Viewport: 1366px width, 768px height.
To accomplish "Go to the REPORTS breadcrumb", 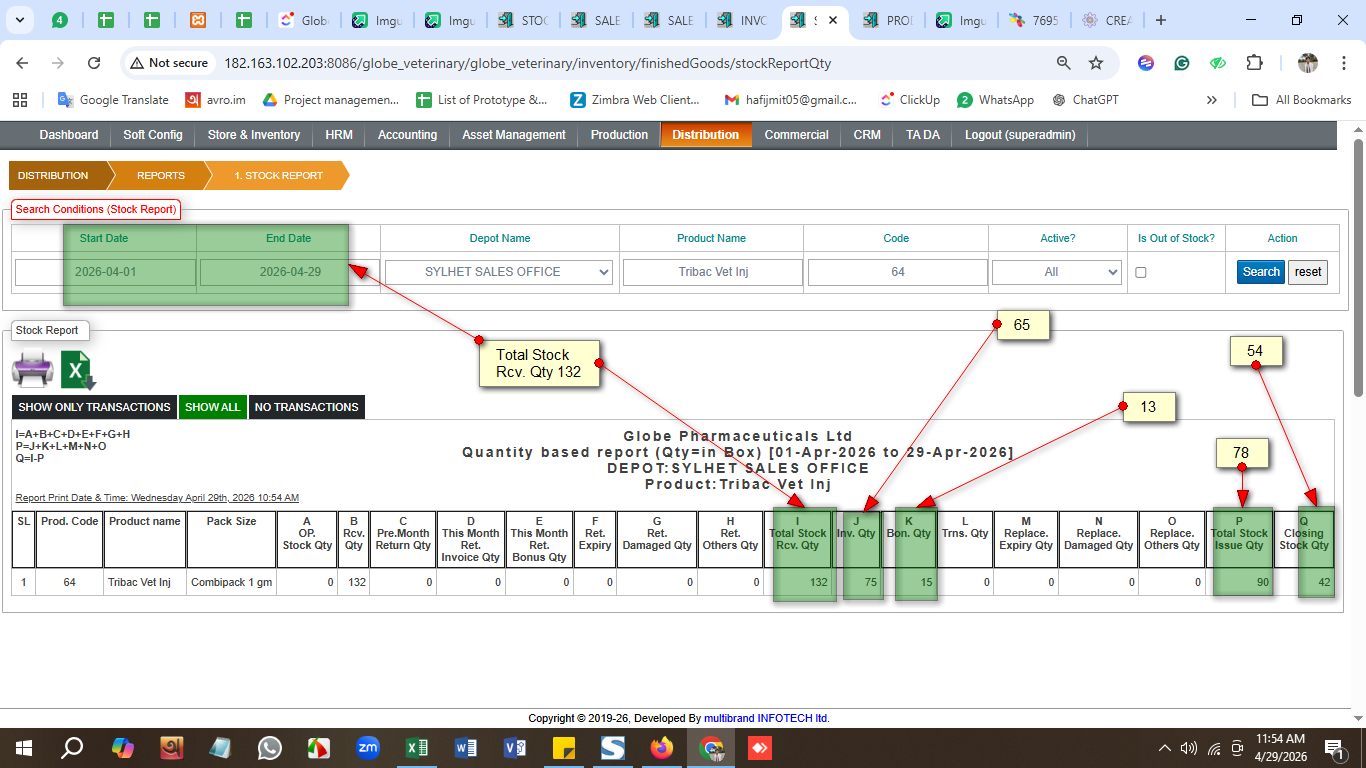I will [x=161, y=176].
